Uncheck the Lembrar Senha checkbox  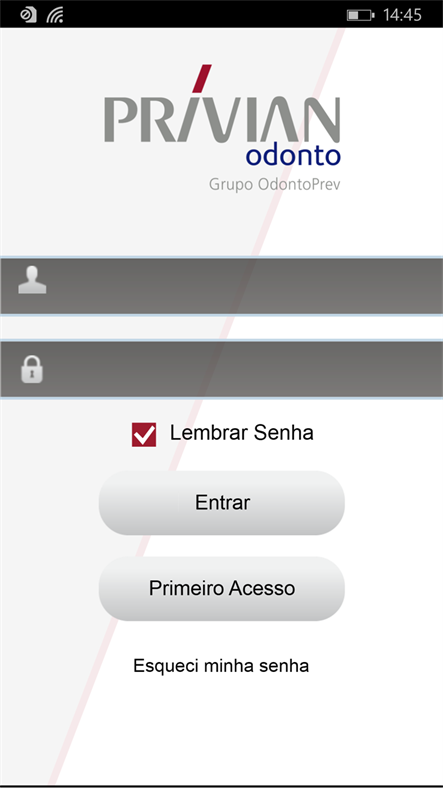[144, 435]
